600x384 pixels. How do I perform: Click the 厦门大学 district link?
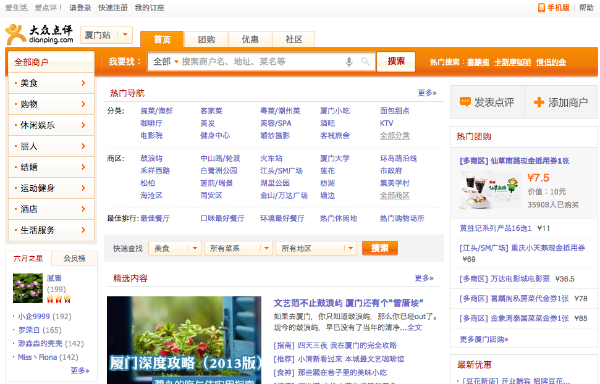(x=334, y=158)
